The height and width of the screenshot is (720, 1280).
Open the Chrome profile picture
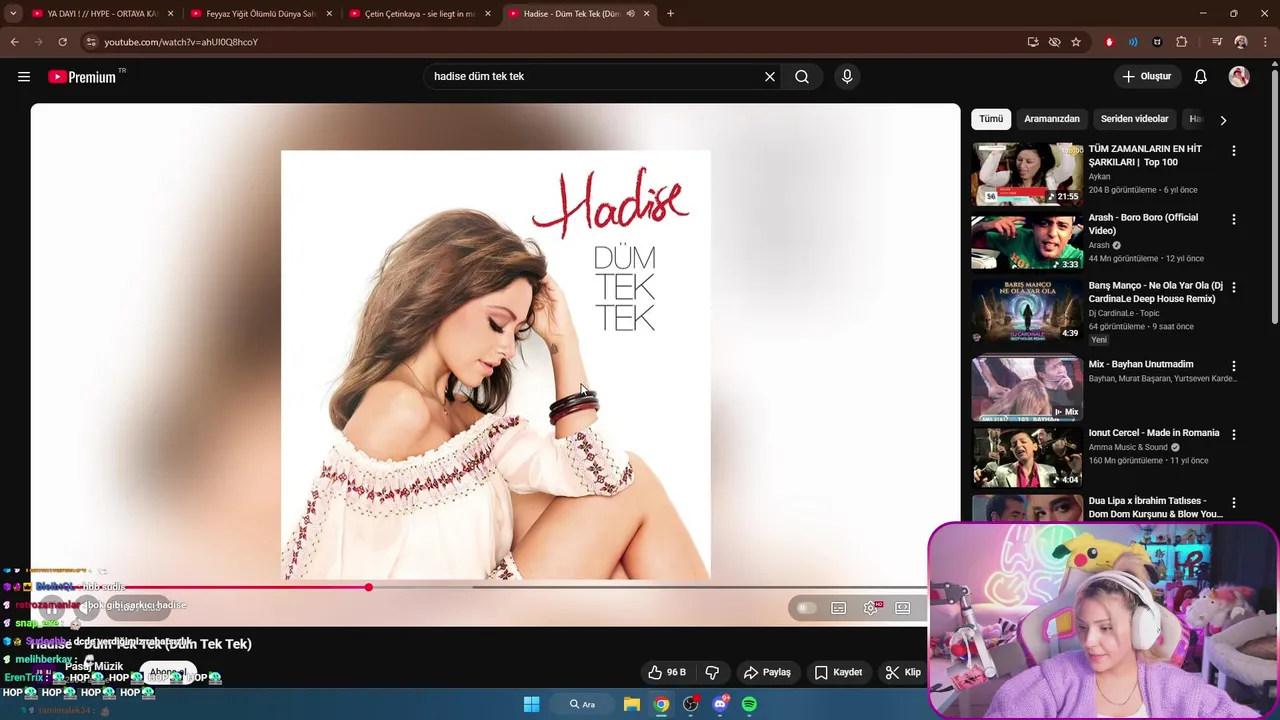pyautogui.click(x=1241, y=42)
